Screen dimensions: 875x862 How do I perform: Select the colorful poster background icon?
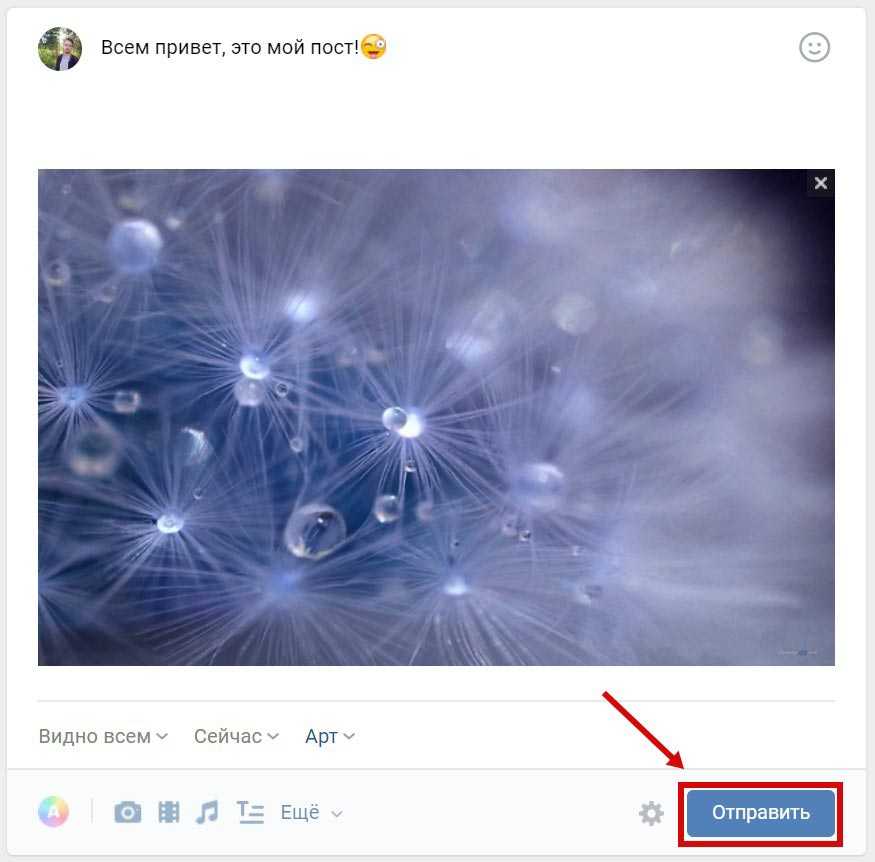coord(54,812)
